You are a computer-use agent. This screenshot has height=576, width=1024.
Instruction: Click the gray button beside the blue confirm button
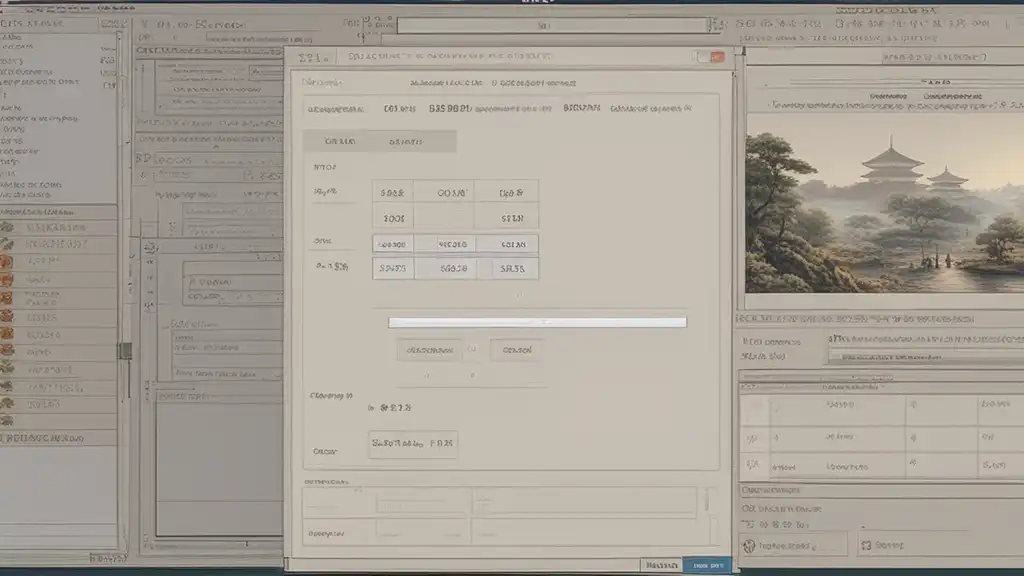point(659,566)
